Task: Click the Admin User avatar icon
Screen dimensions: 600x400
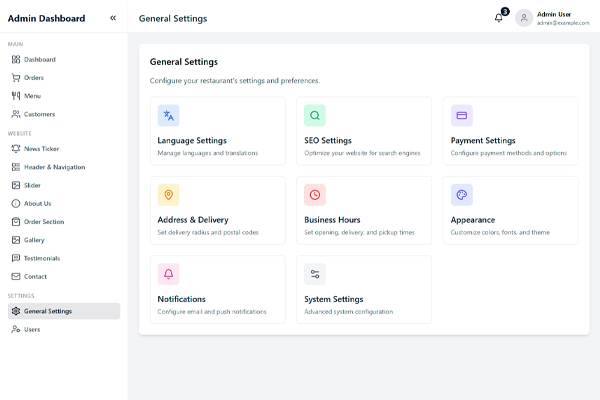Action: point(524,18)
